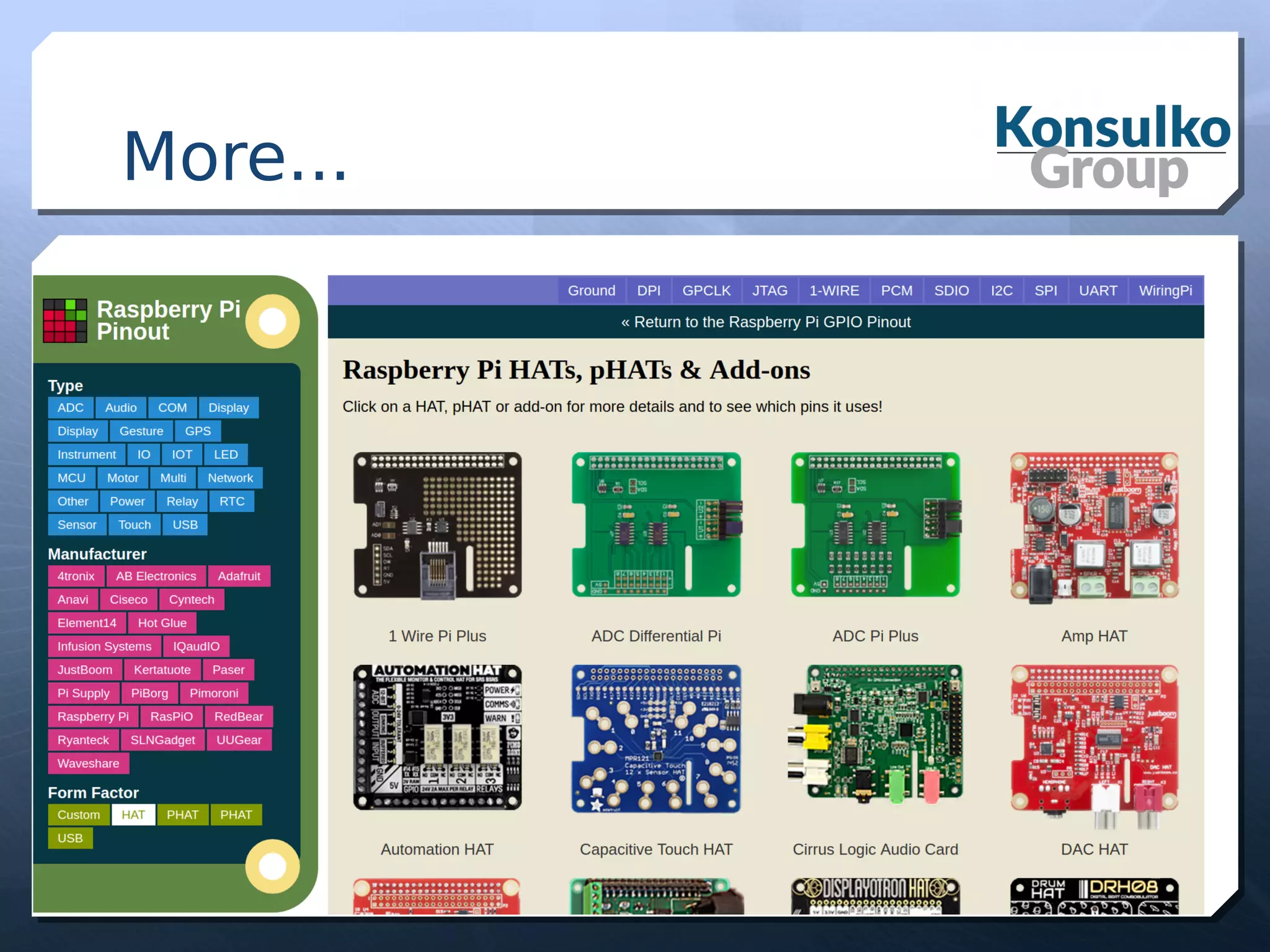
Task: Click the Cirrus Logic Audio Card label
Action: coord(875,850)
